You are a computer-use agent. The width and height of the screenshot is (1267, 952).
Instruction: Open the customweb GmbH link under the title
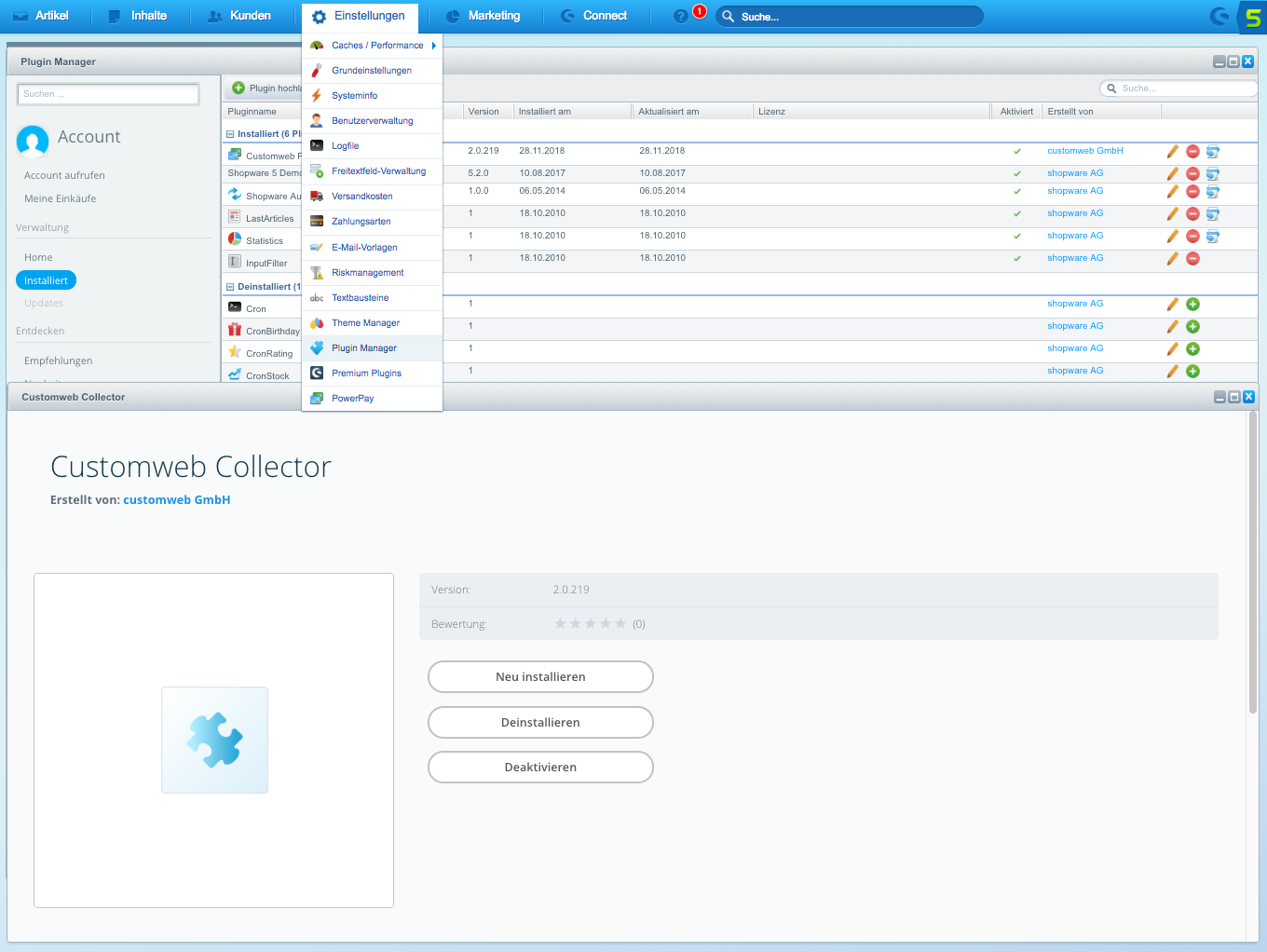(177, 500)
